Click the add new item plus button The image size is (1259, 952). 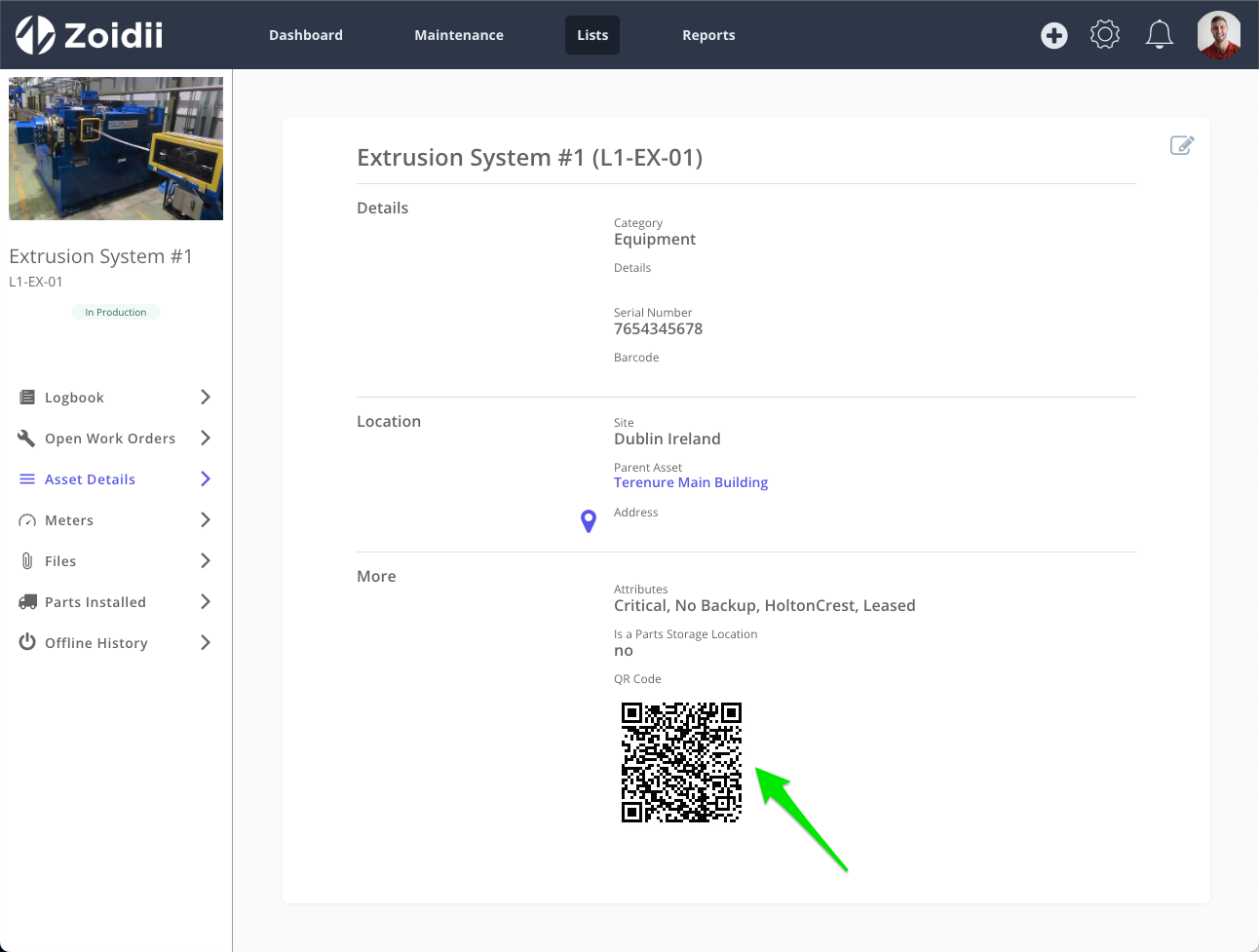(1053, 34)
